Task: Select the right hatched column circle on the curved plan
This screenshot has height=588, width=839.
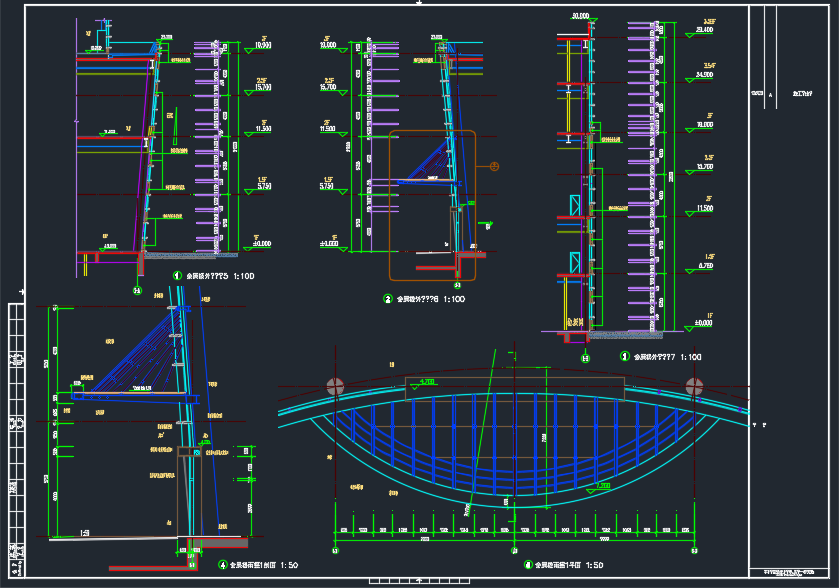Action: click(694, 387)
